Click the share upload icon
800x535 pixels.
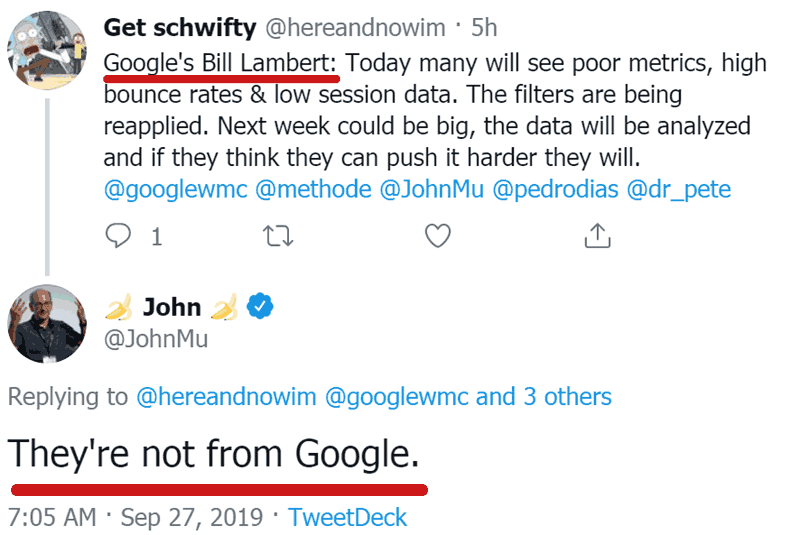[596, 236]
